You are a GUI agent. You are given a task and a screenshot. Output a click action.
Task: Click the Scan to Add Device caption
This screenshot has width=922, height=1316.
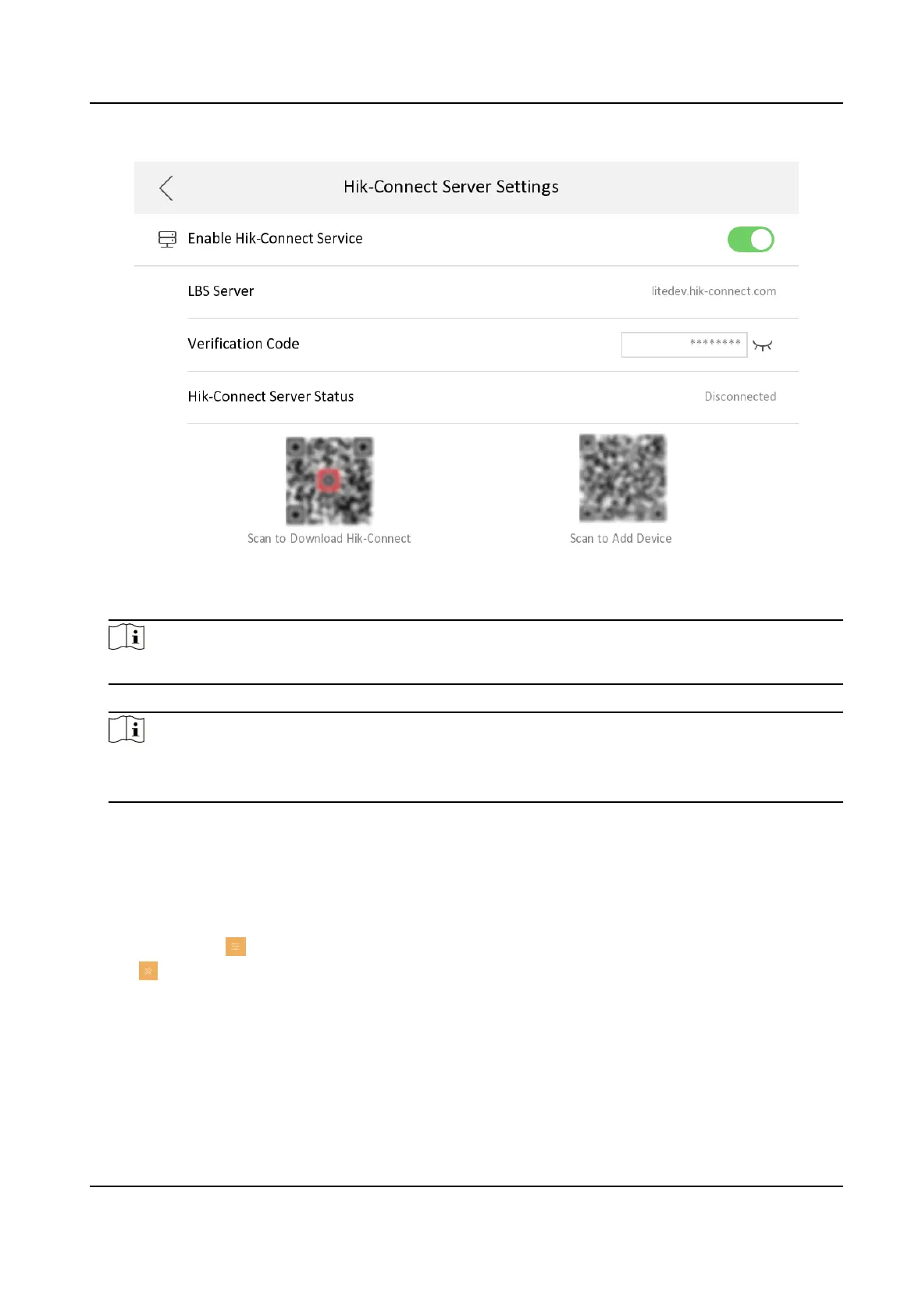[x=621, y=539]
